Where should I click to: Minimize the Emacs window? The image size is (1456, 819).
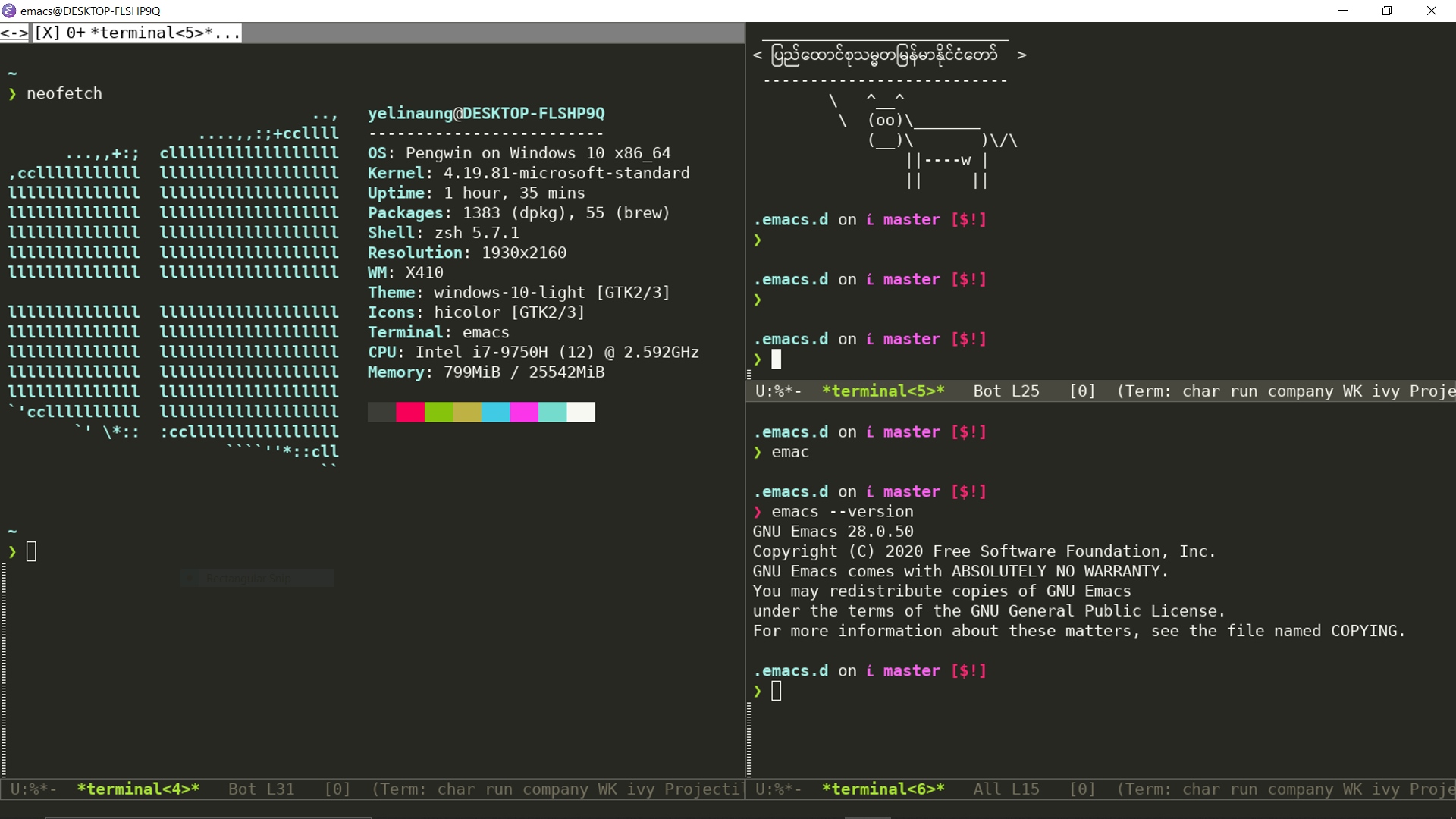click(x=1343, y=11)
